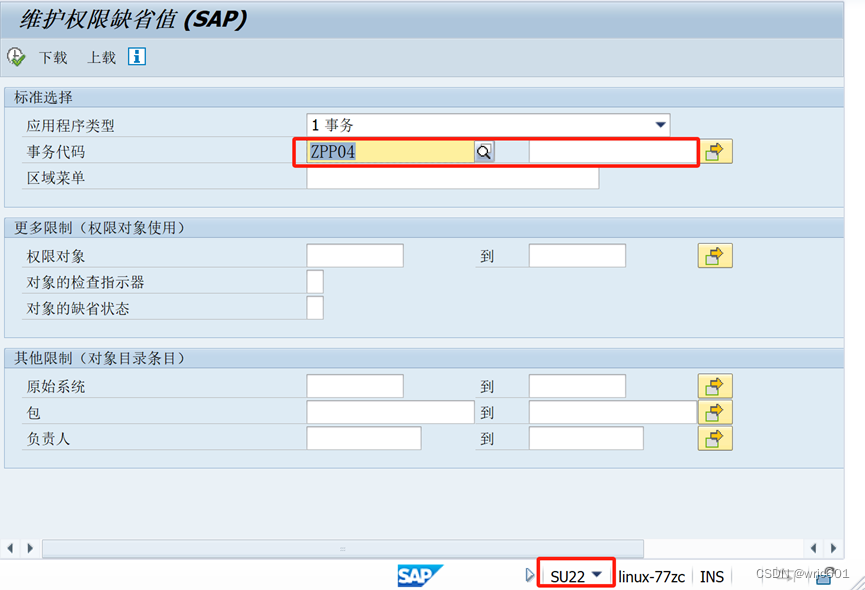Click the linux-77zc status text
Screen dimensions: 865x590
pyautogui.click(x=652, y=577)
